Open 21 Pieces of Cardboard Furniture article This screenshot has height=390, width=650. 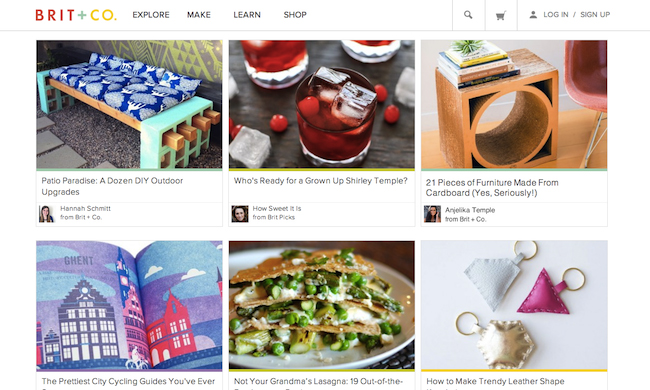[x=492, y=187]
